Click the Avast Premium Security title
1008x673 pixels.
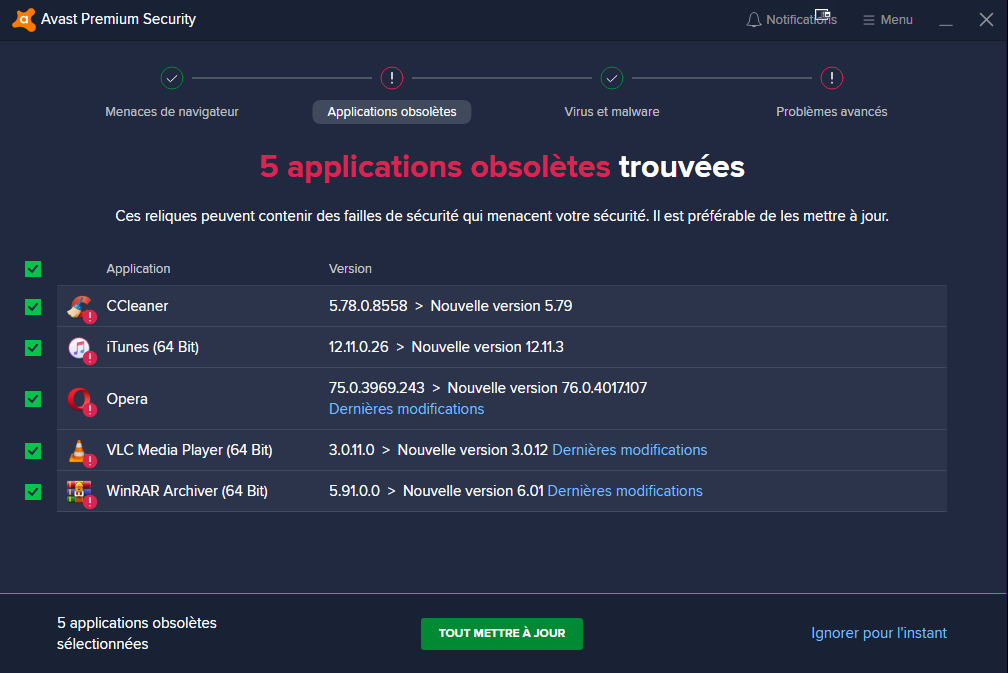coord(118,19)
